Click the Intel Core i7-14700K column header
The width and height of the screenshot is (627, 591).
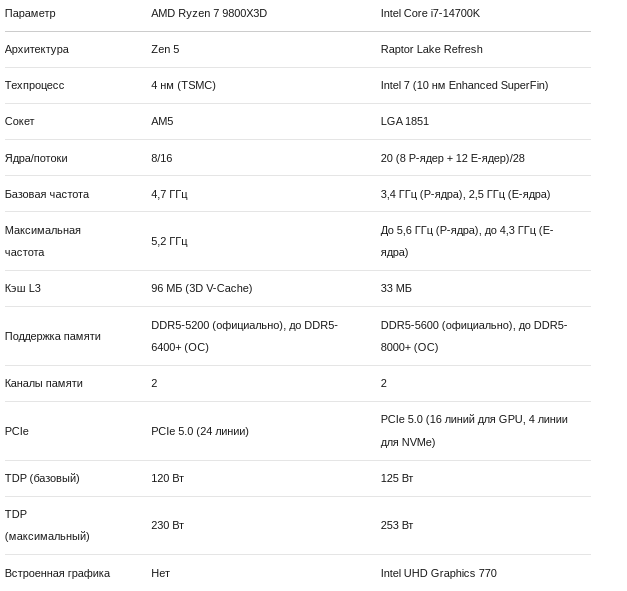430,13
